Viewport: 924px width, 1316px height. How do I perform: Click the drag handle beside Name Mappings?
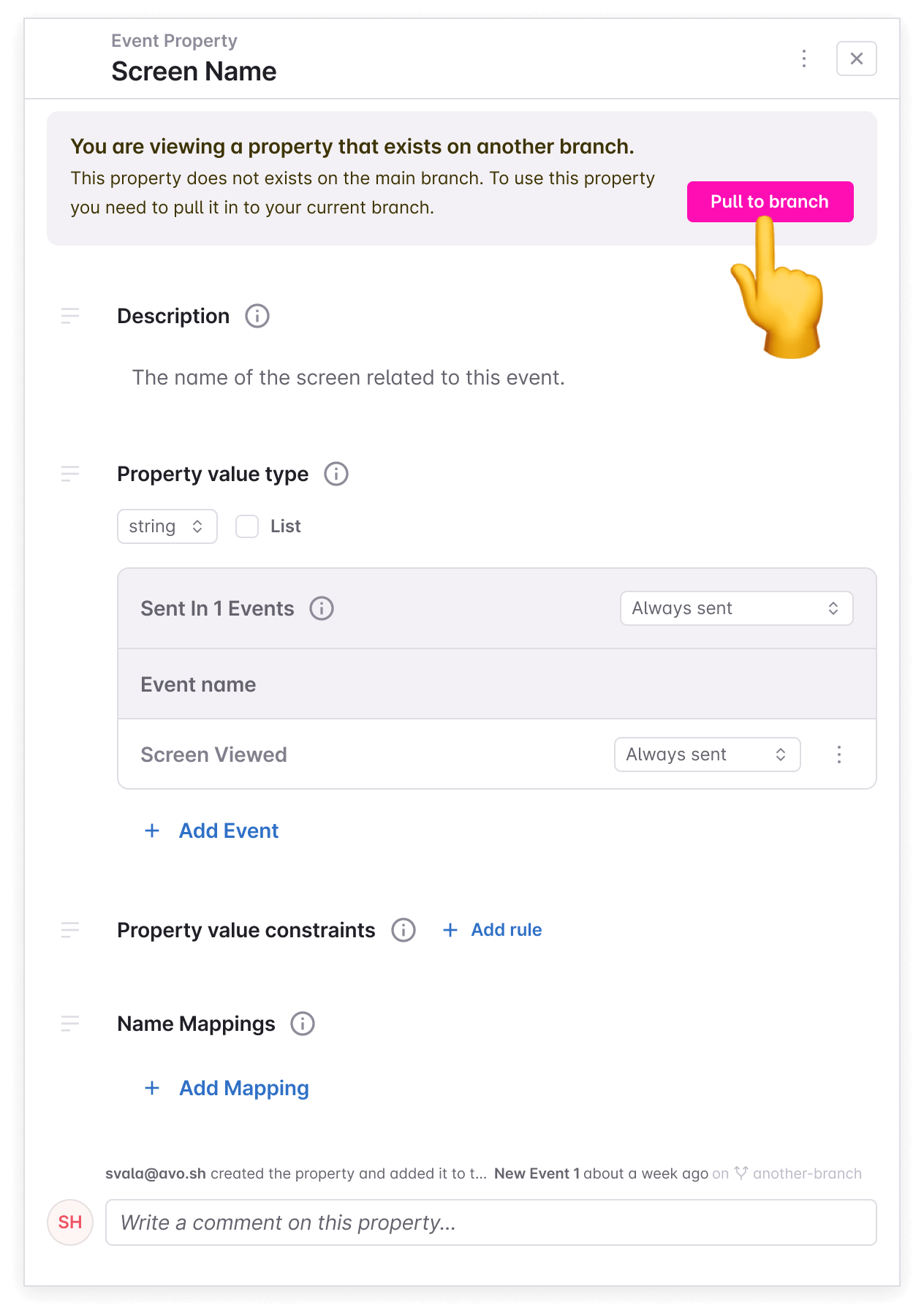pyautogui.click(x=70, y=1024)
